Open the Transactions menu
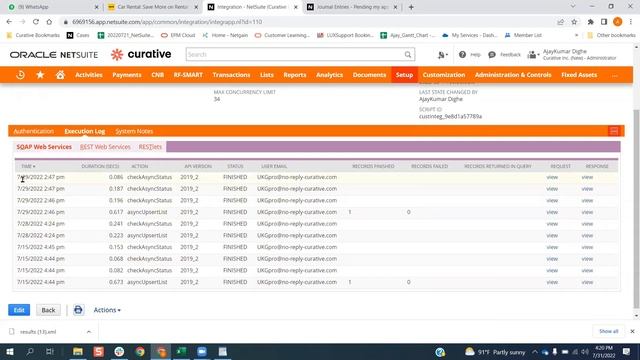640x360 pixels. coord(231,75)
